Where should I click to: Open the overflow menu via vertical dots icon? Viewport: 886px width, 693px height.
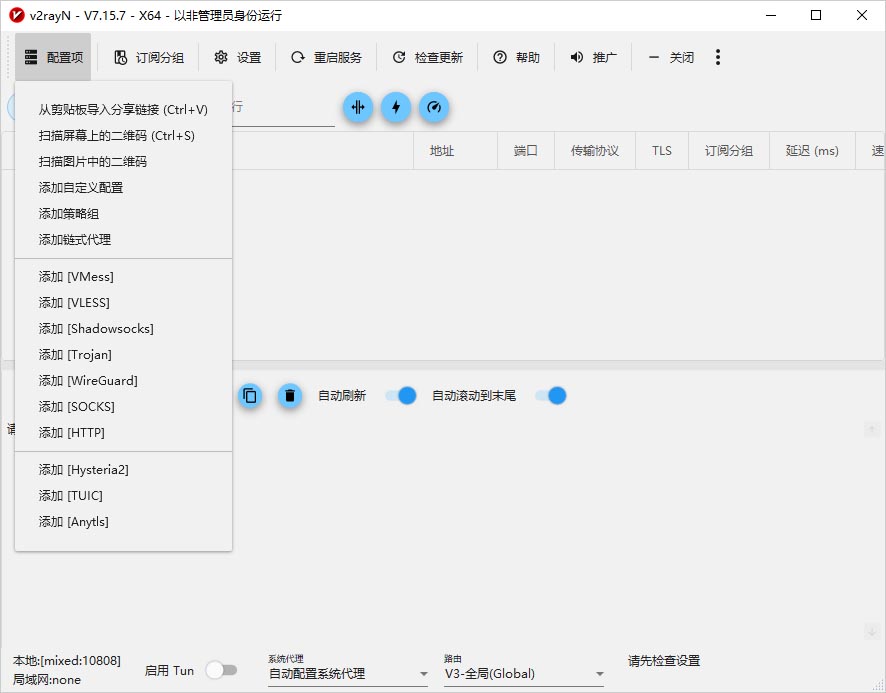tap(718, 57)
